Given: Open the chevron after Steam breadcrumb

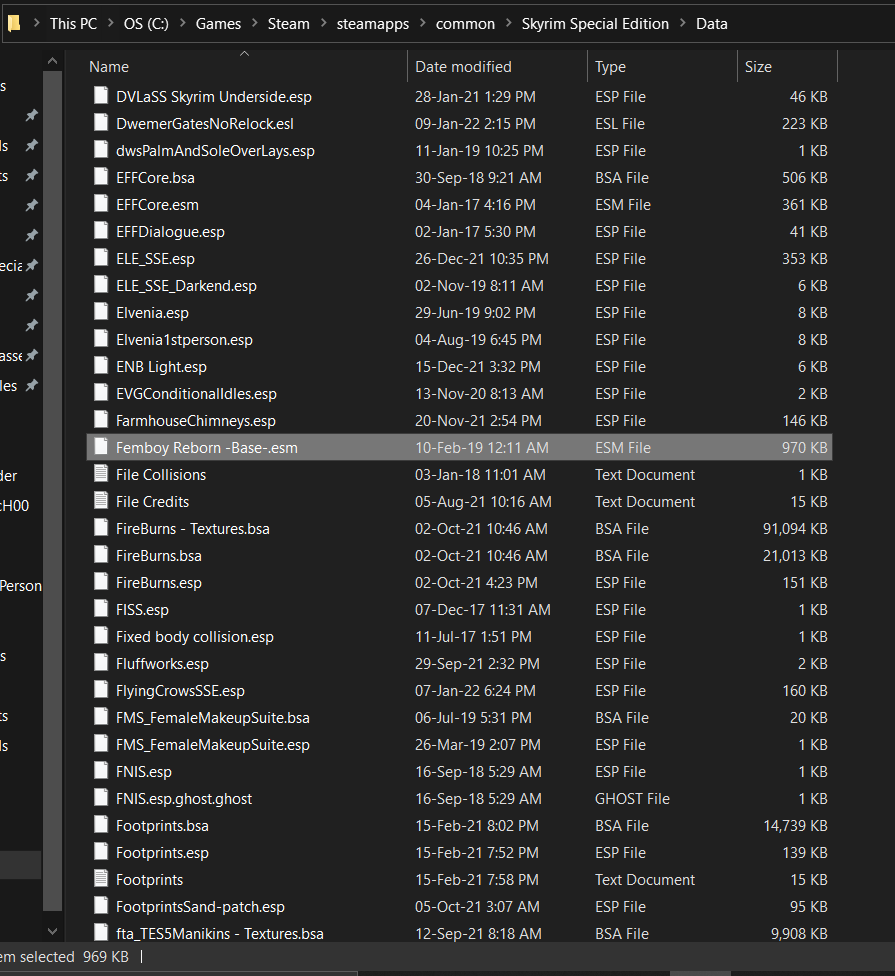Looking at the screenshot, I should coord(324,23).
